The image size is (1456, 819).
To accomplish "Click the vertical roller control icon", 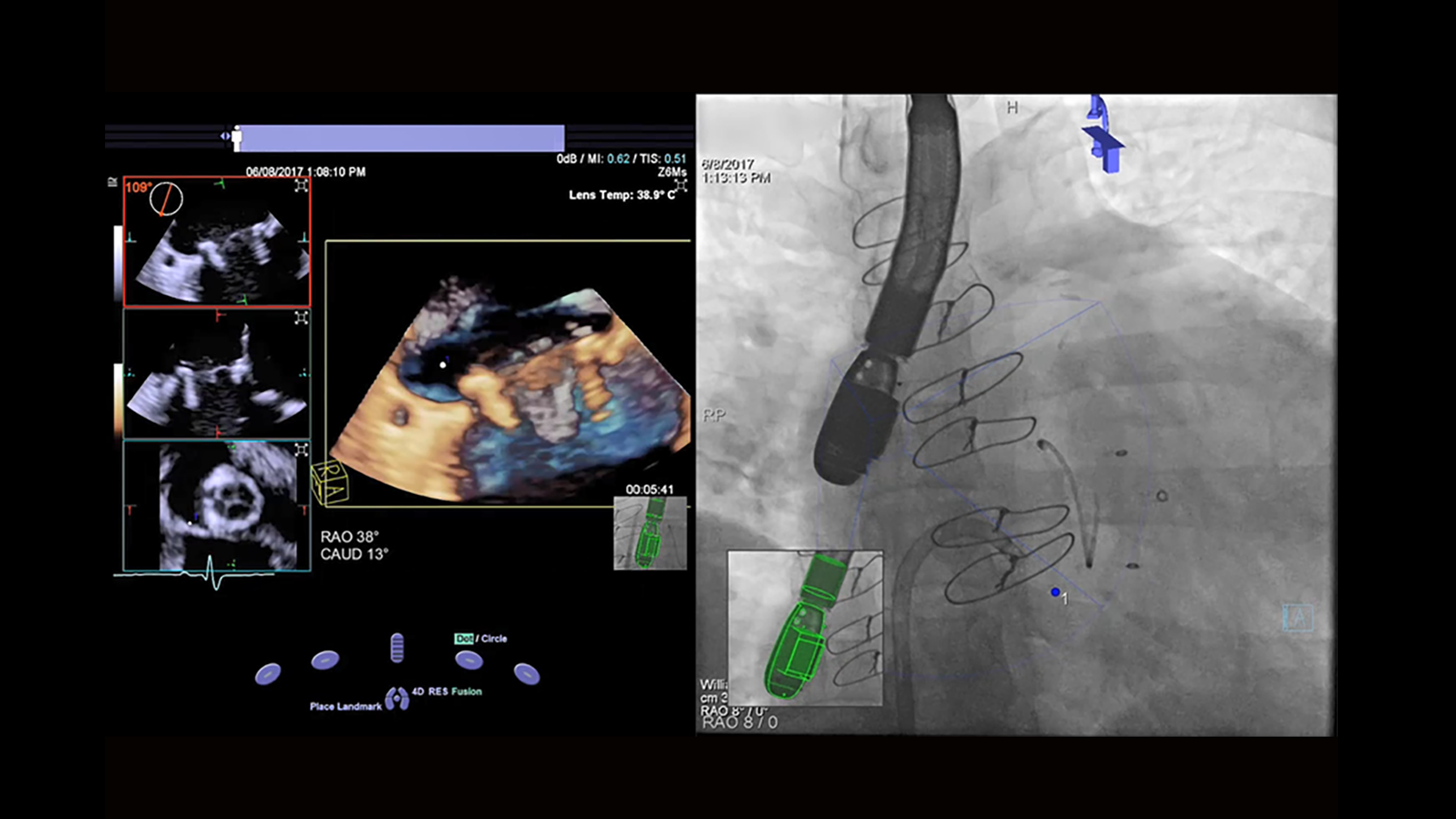I will point(397,646).
